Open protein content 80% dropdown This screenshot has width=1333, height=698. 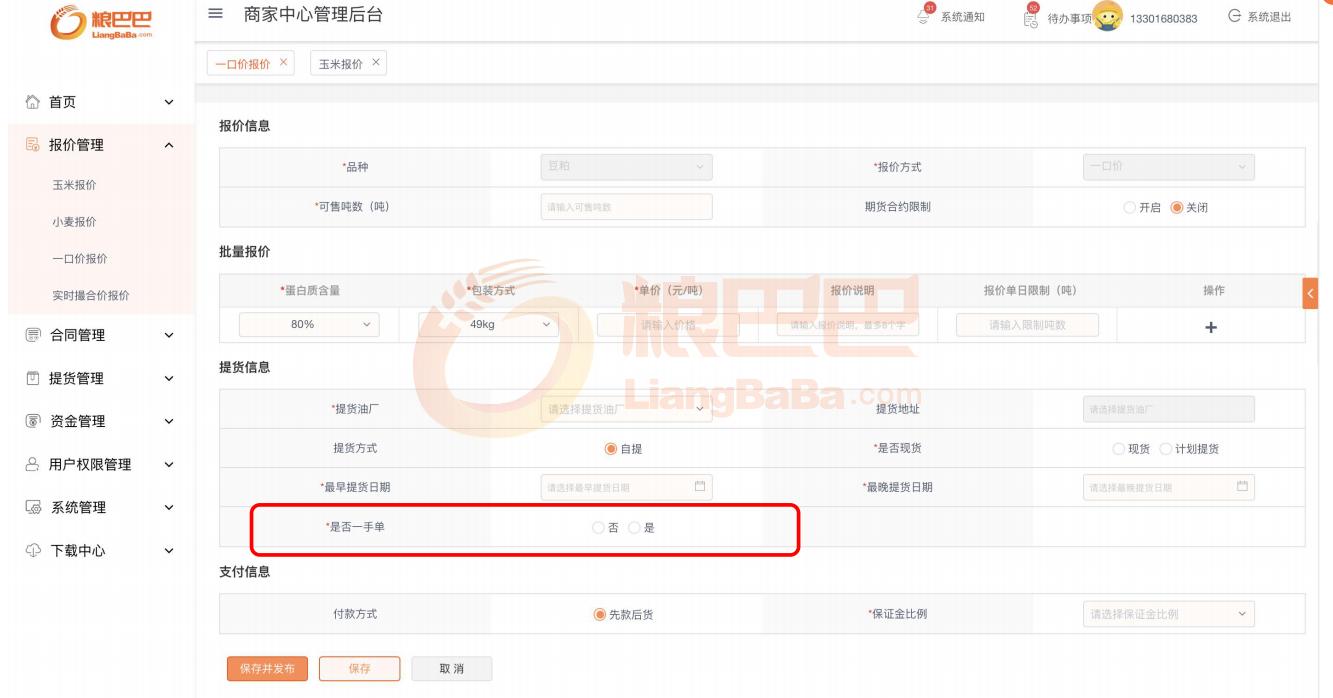tap(310, 325)
